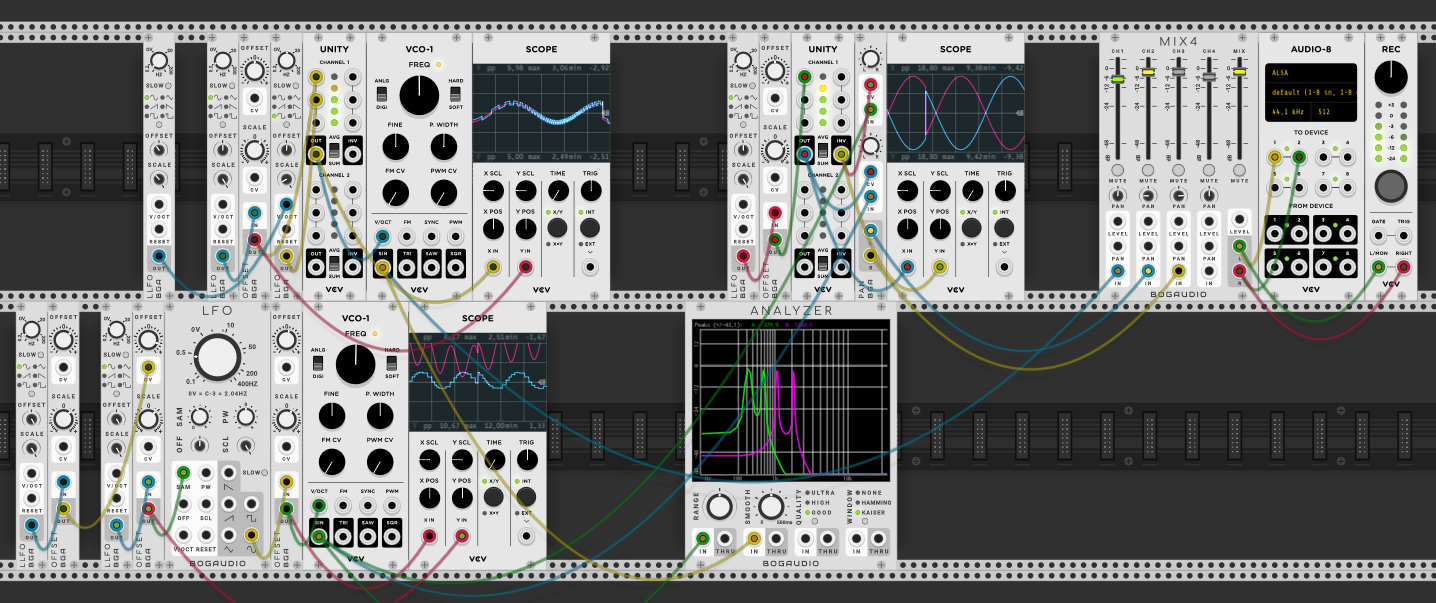1436x603 pixels.
Task: Click the REC module level knob
Action: point(1391,77)
